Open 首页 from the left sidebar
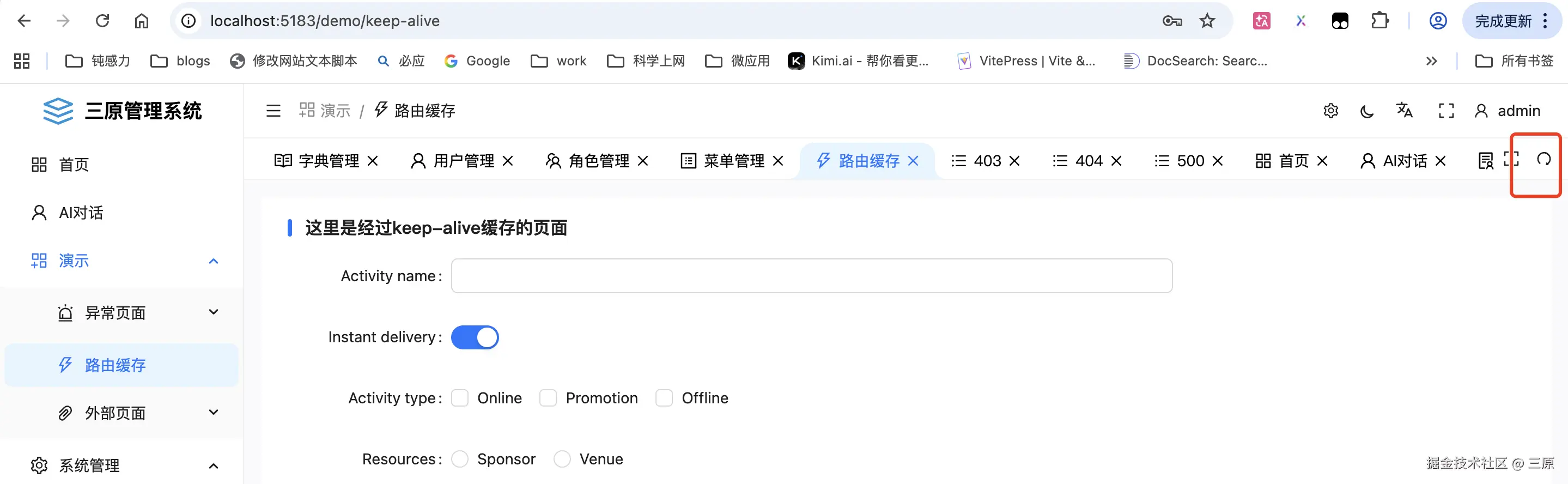The height and width of the screenshot is (484, 1568). pyautogui.click(x=121, y=165)
